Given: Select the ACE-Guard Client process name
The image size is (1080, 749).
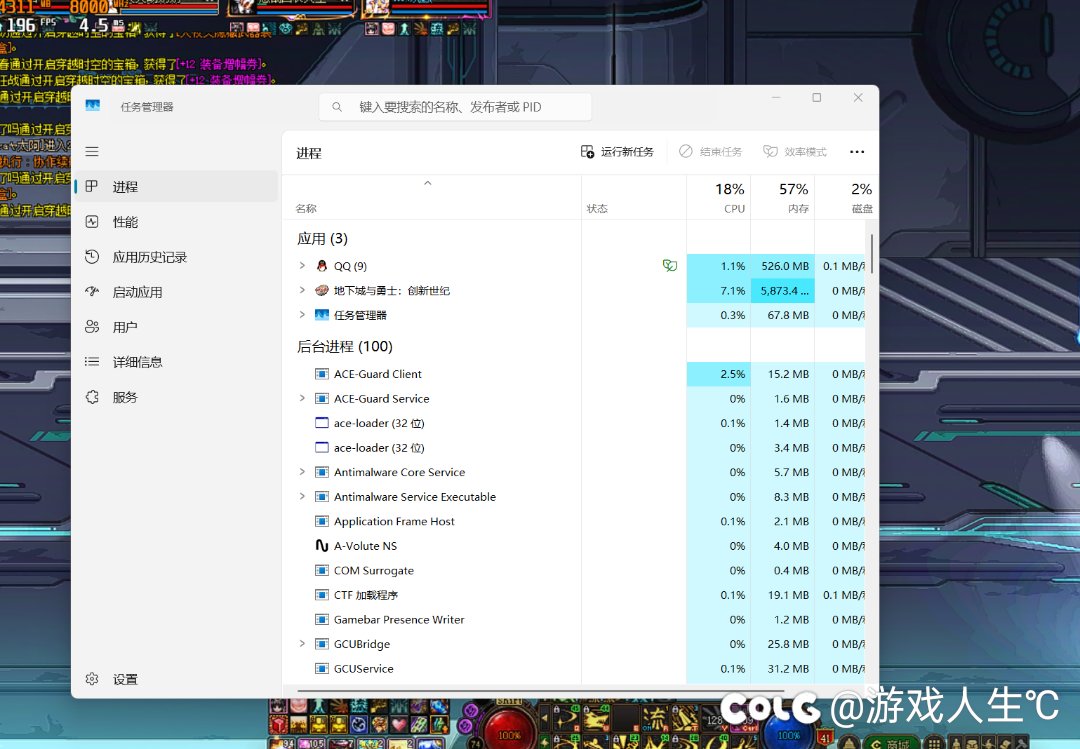Looking at the screenshot, I should (x=377, y=374).
